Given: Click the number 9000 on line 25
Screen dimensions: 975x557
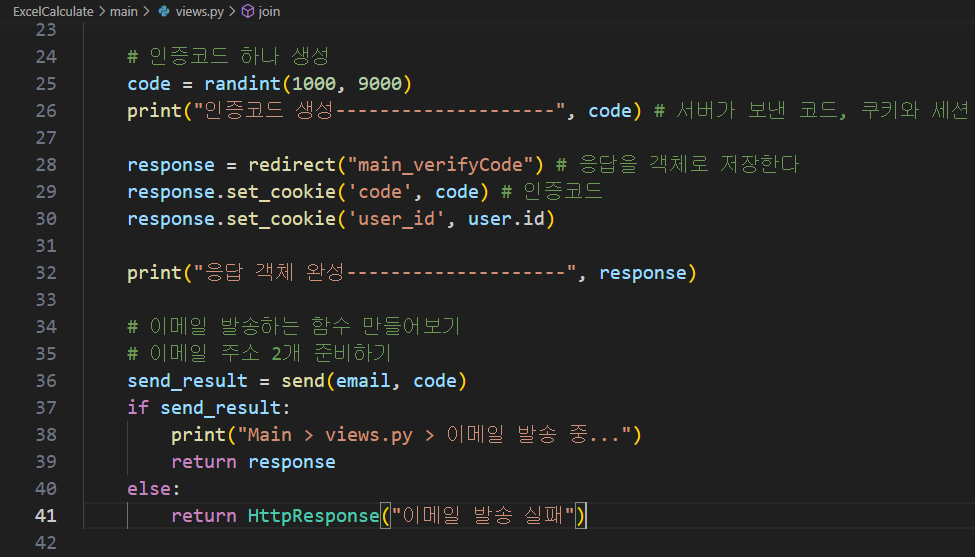Looking at the screenshot, I should pos(380,84).
